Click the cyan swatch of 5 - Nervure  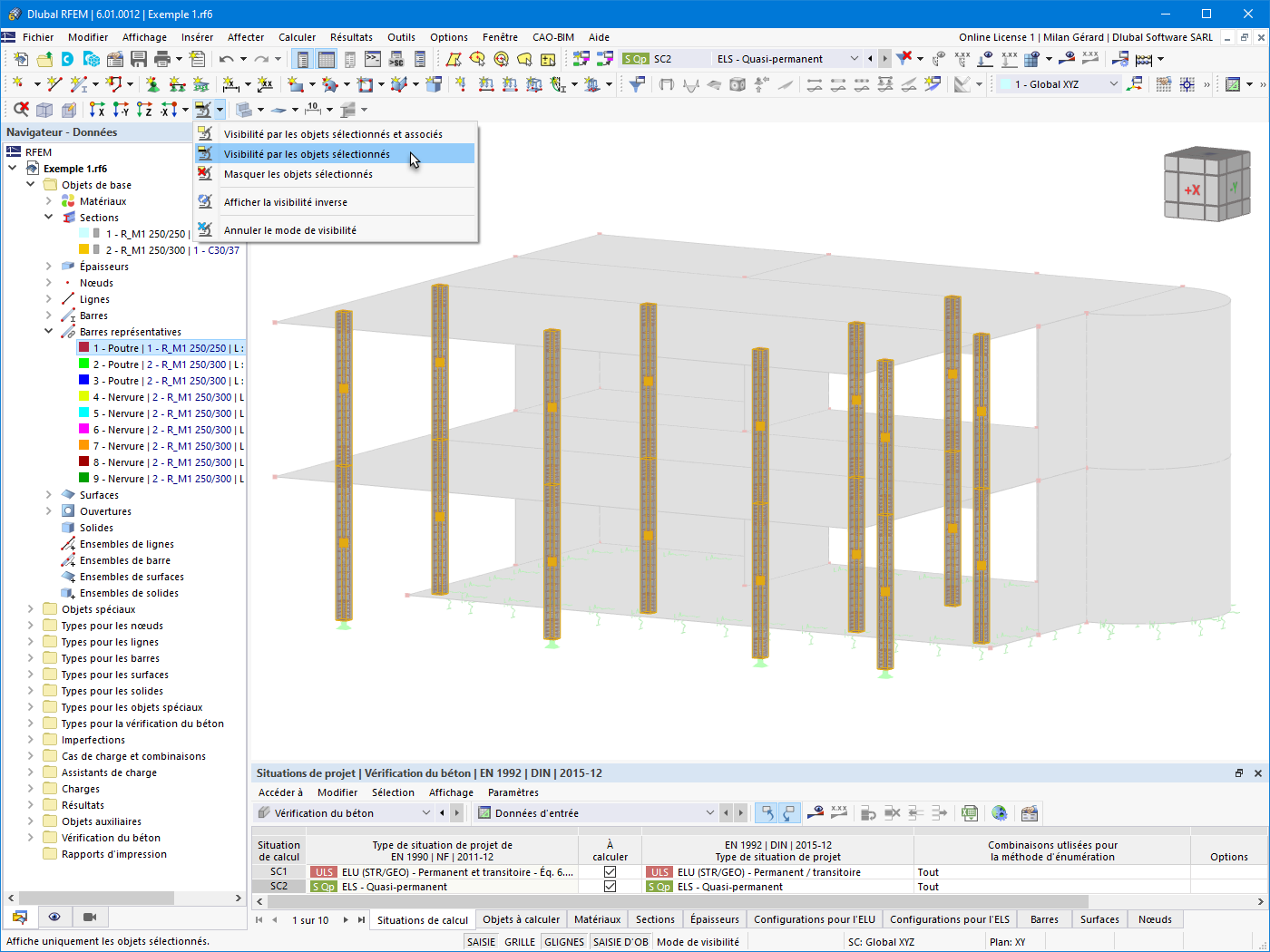(83, 413)
